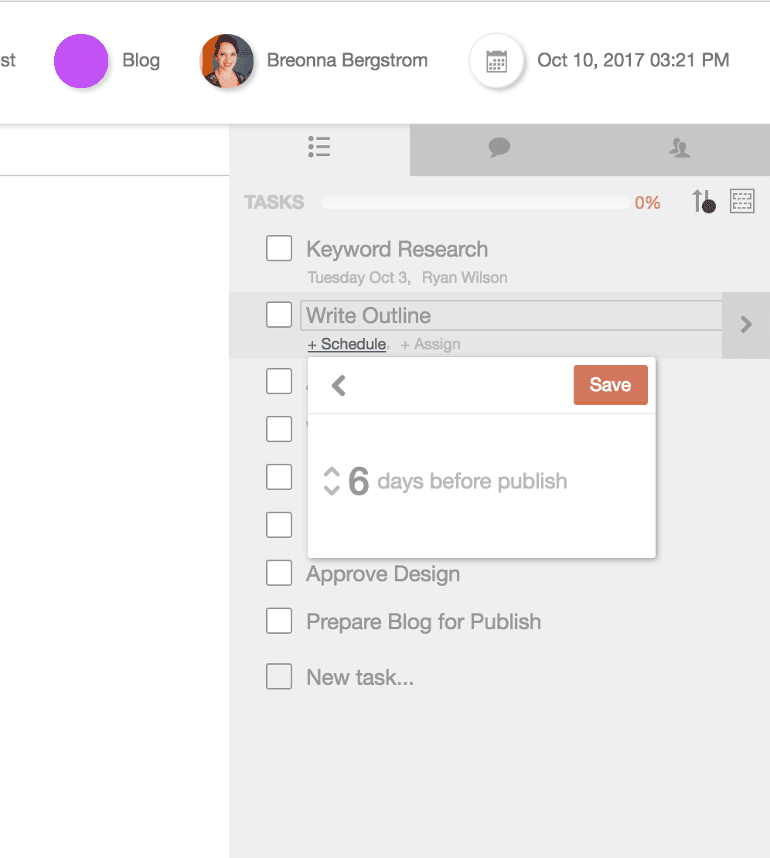This screenshot has width=770, height=858.
Task: Click the + Schedule link
Action: point(346,344)
